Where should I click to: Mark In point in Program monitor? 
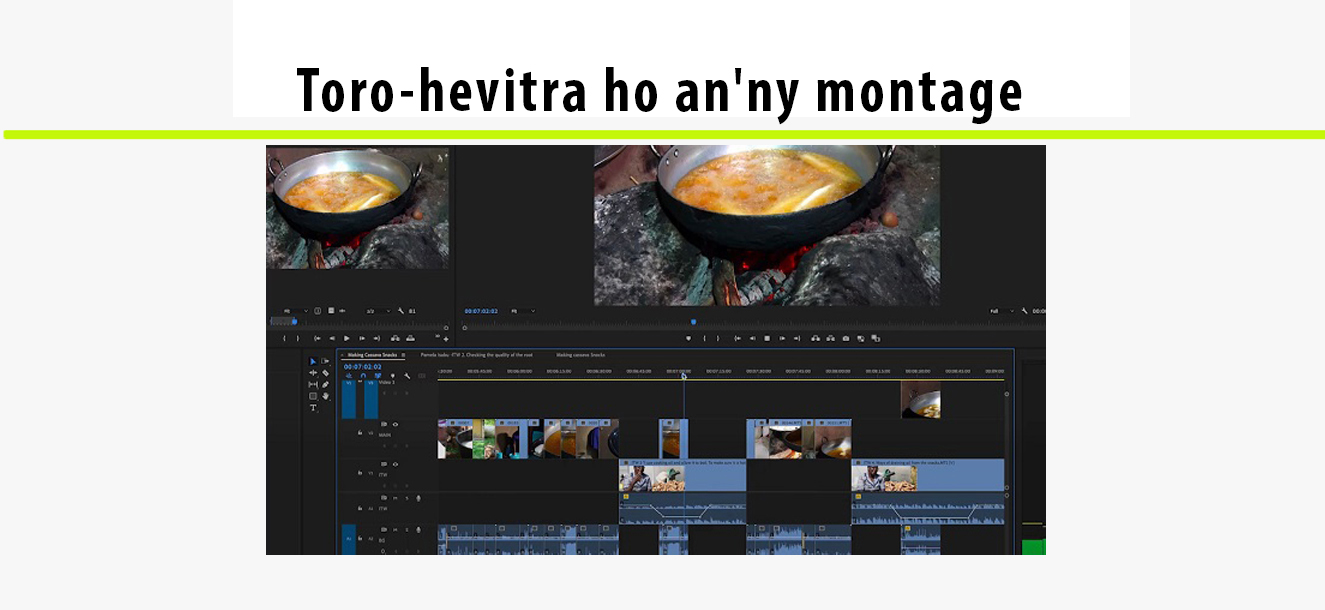[704, 338]
